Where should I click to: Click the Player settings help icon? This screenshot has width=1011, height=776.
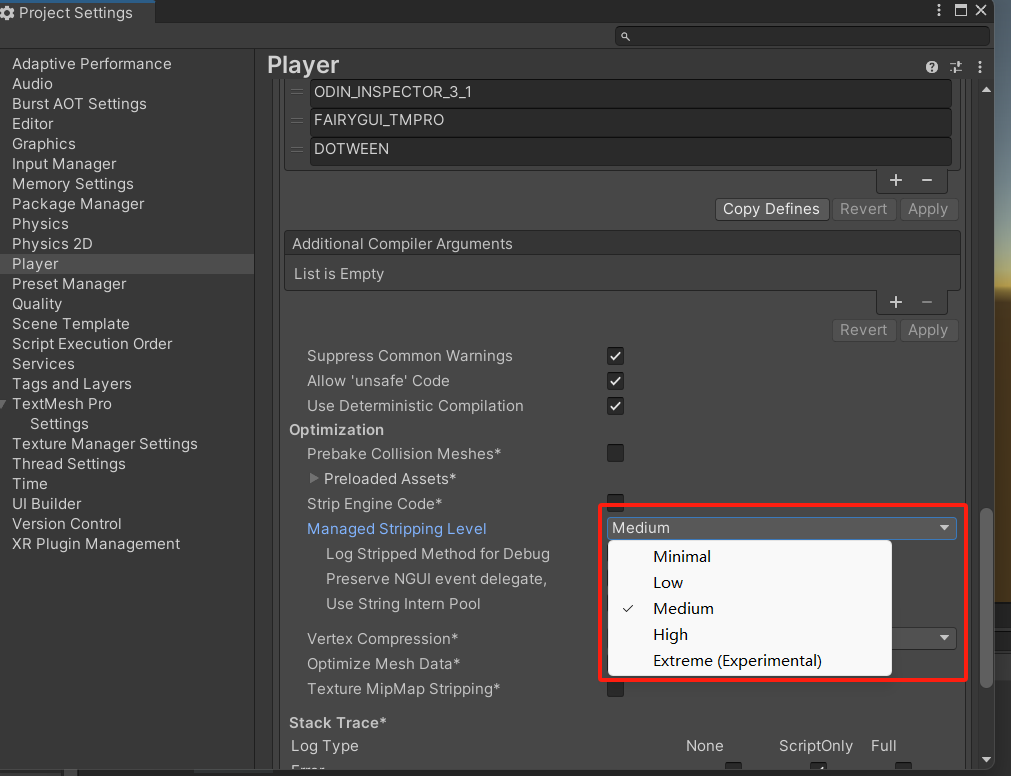point(931,66)
